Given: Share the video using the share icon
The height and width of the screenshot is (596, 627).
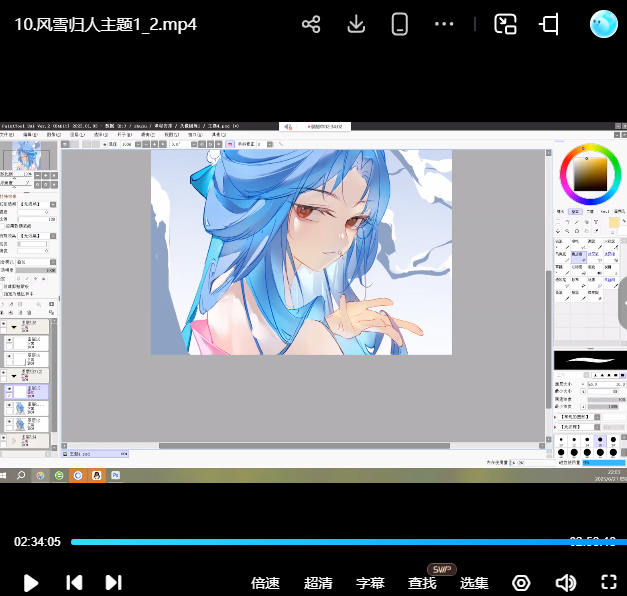Looking at the screenshot, I should click(x=311, y=25).
